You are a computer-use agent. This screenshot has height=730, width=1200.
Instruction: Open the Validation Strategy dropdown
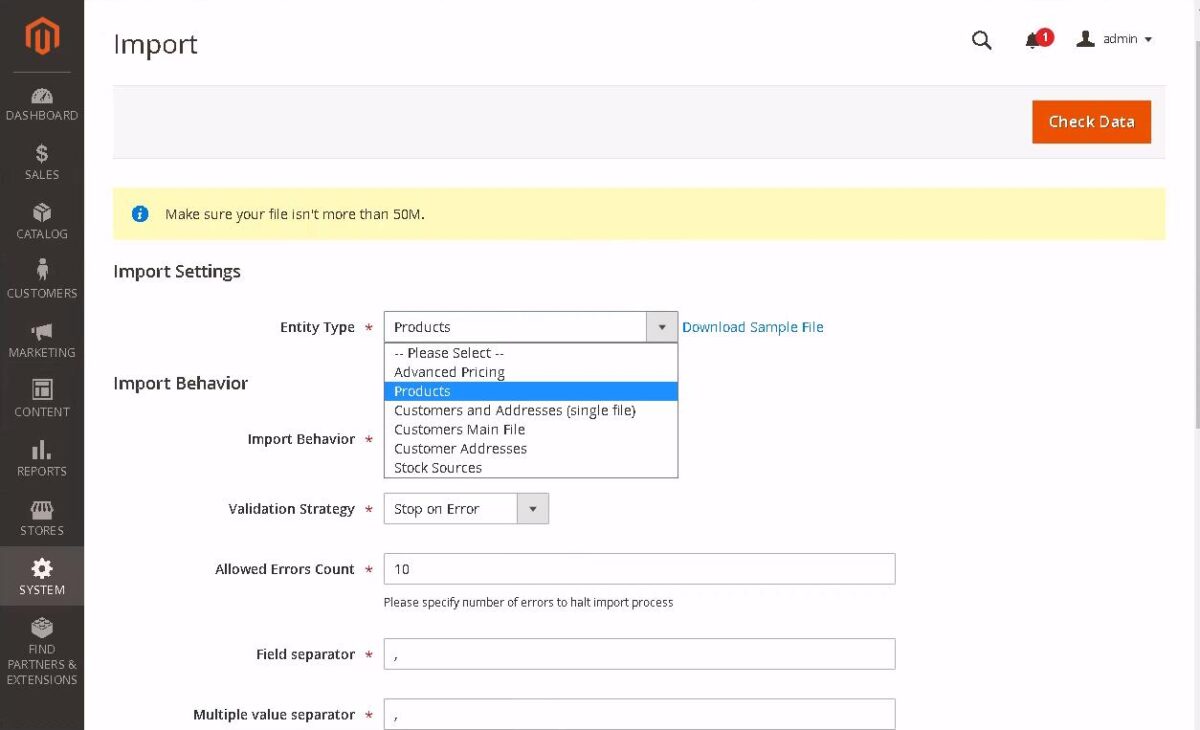click(x=466, y=509)
